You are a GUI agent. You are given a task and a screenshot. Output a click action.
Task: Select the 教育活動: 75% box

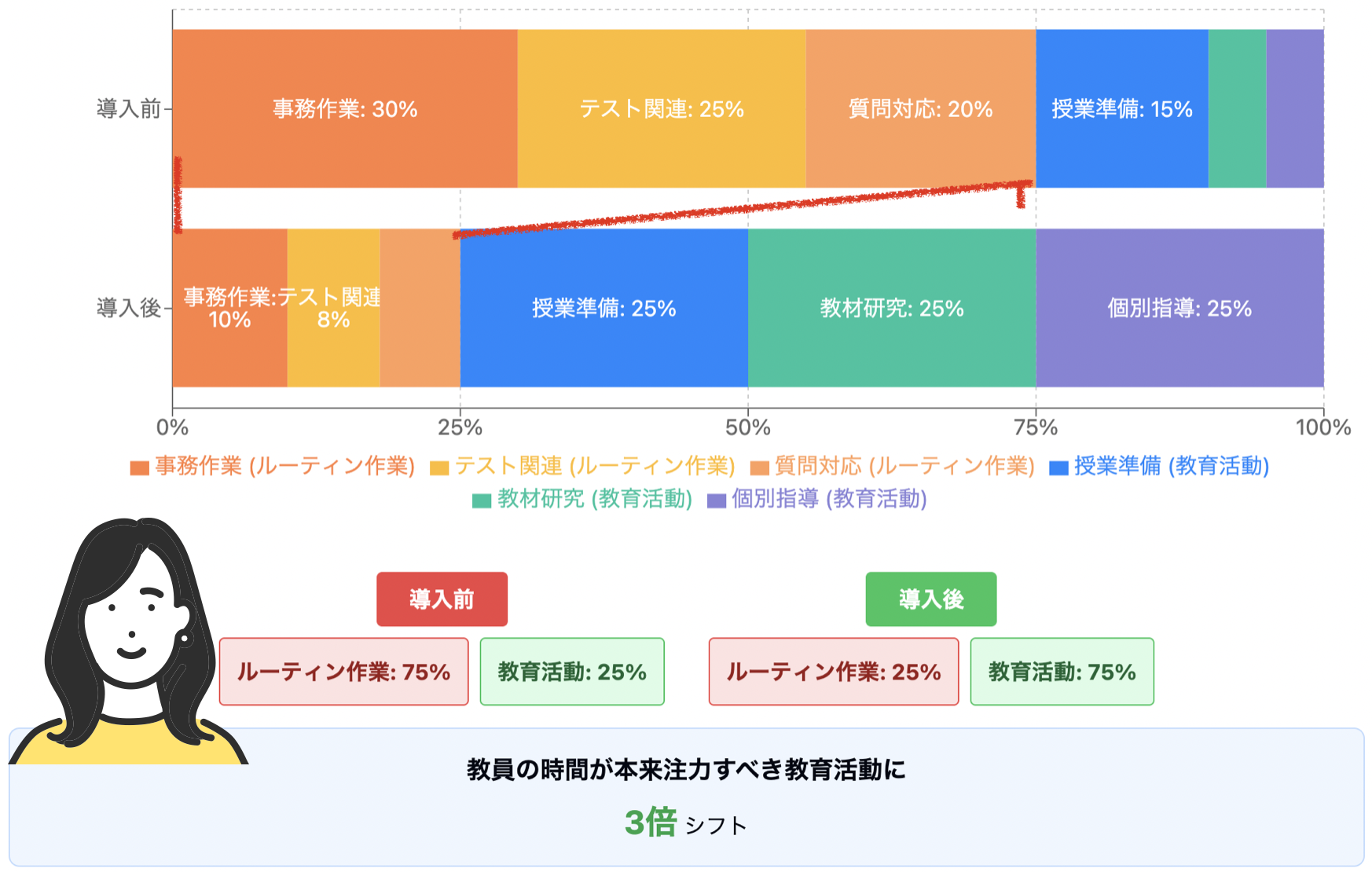[x=1062, y=672]
